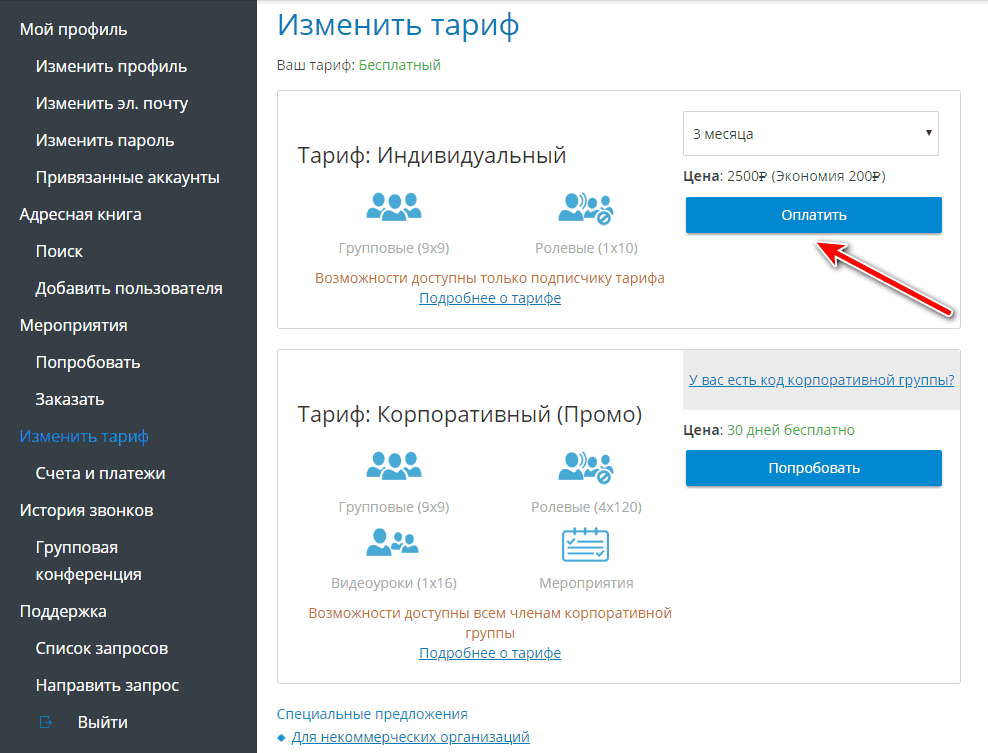Click role-based icon in Individual tariff
The height and width of the screenshot is (753, 988).
[586, 209]
